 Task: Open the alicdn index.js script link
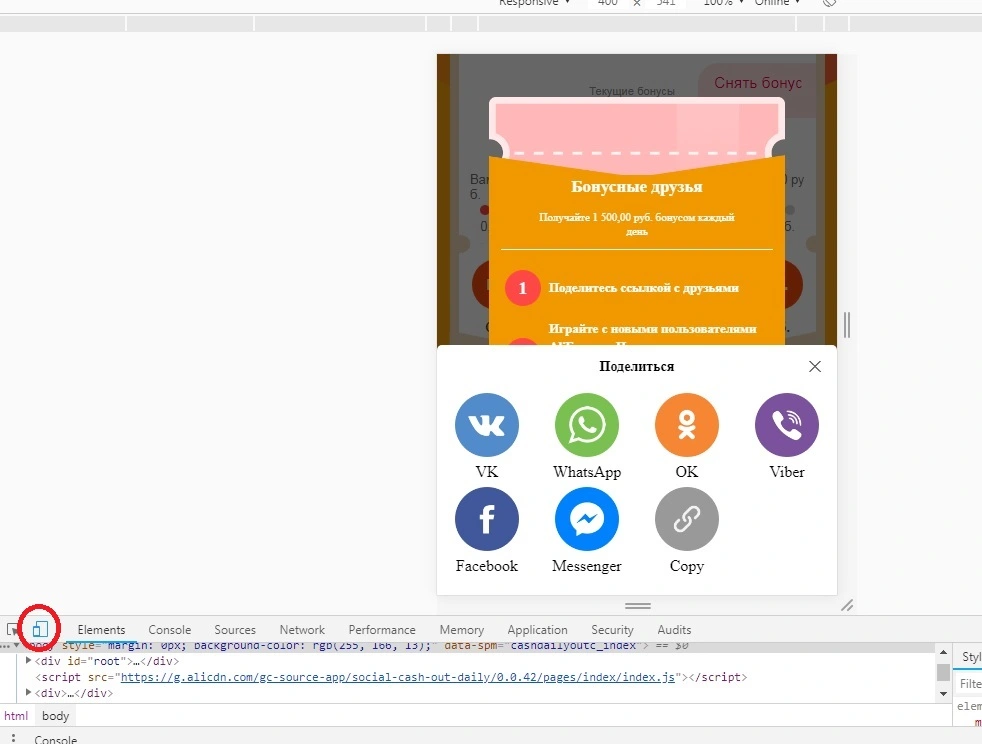click(398, 677)
